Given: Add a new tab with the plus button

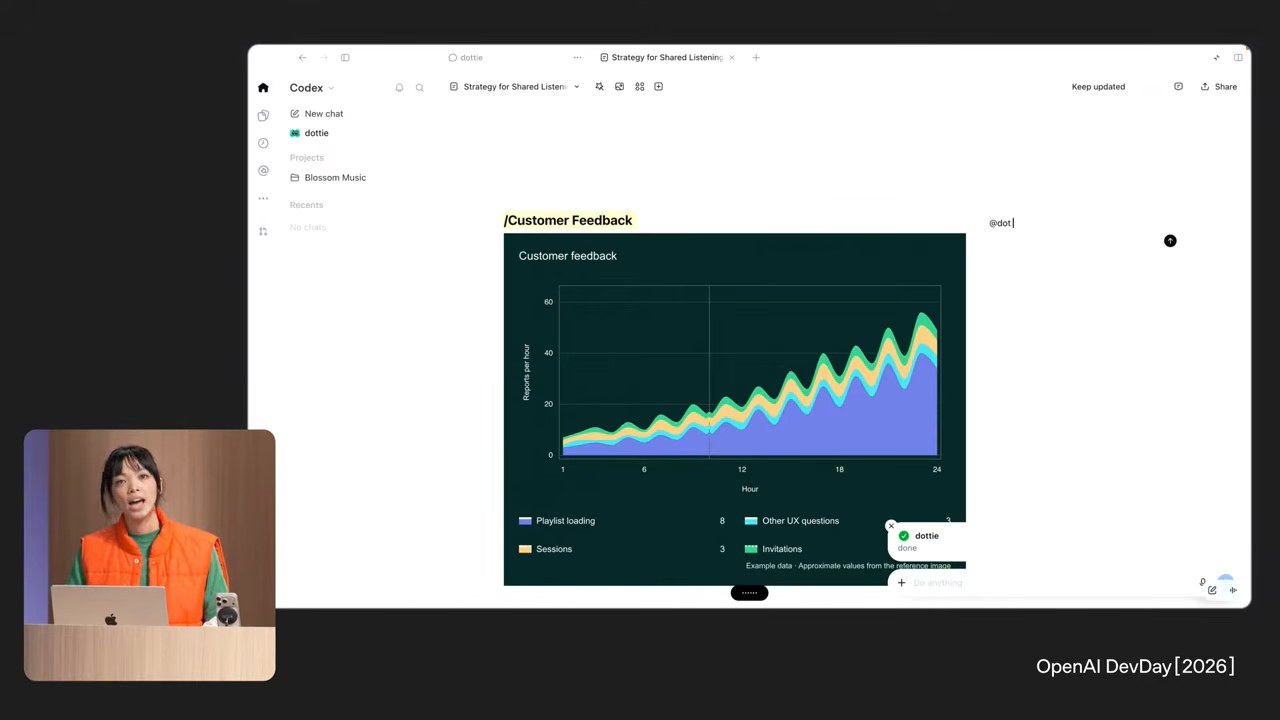Looking at the screenshot, I should point(756,58).
